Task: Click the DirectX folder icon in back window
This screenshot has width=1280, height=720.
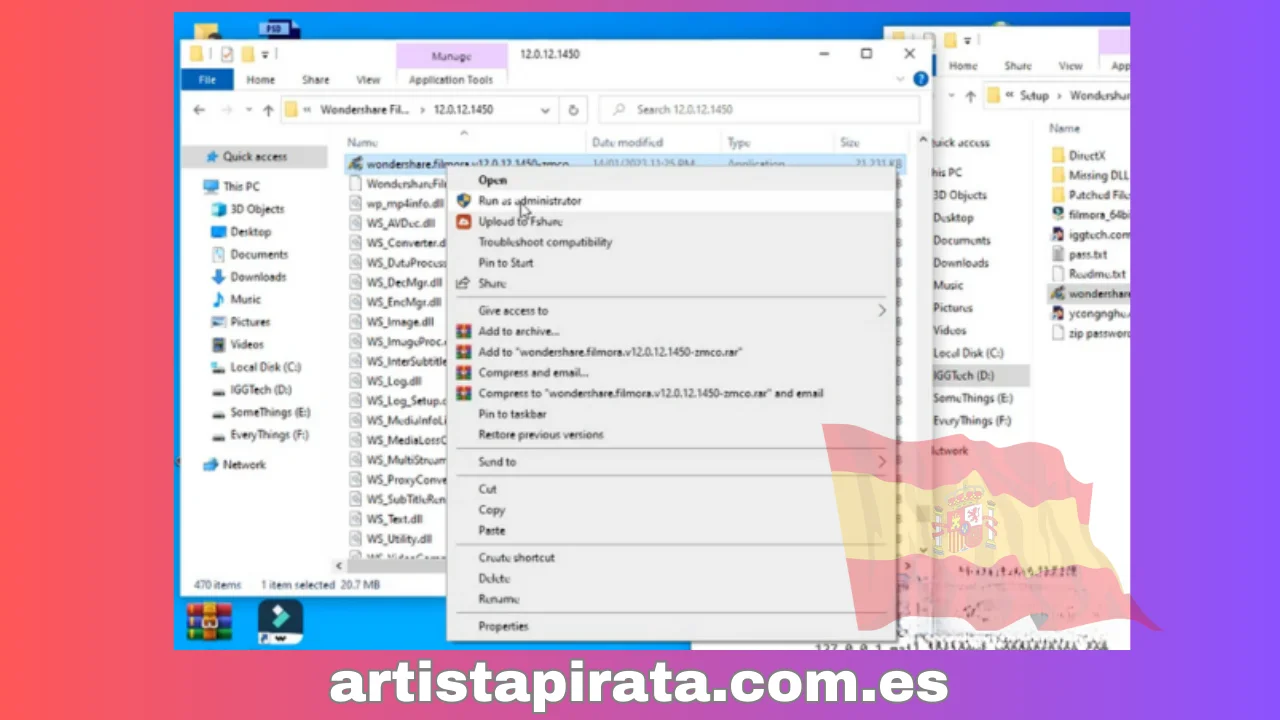Action: [x=1058, y=156]
